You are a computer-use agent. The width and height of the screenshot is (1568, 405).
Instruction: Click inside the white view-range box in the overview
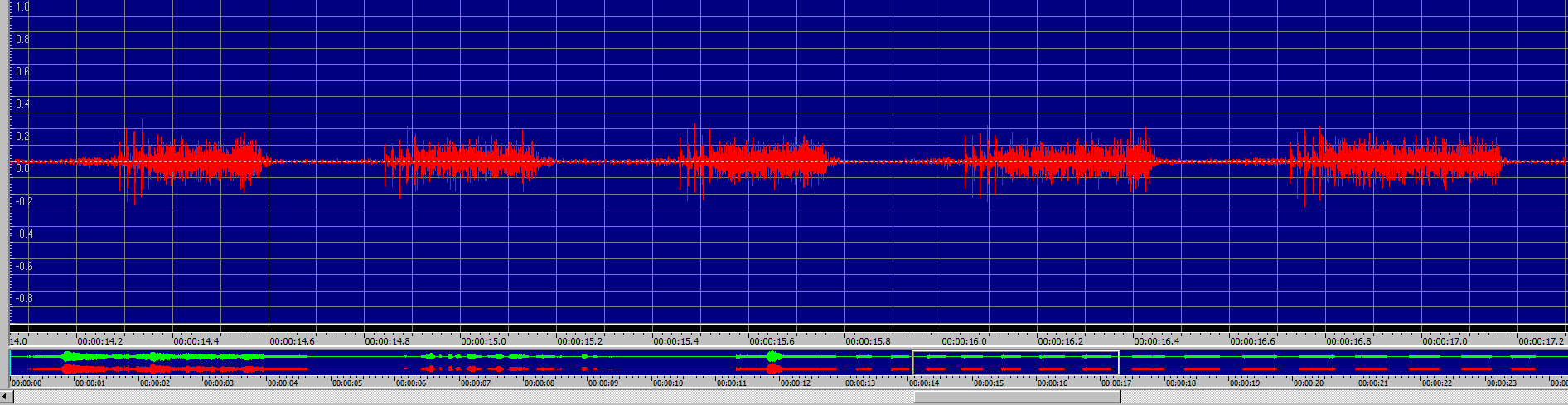tap(1015, 362)
